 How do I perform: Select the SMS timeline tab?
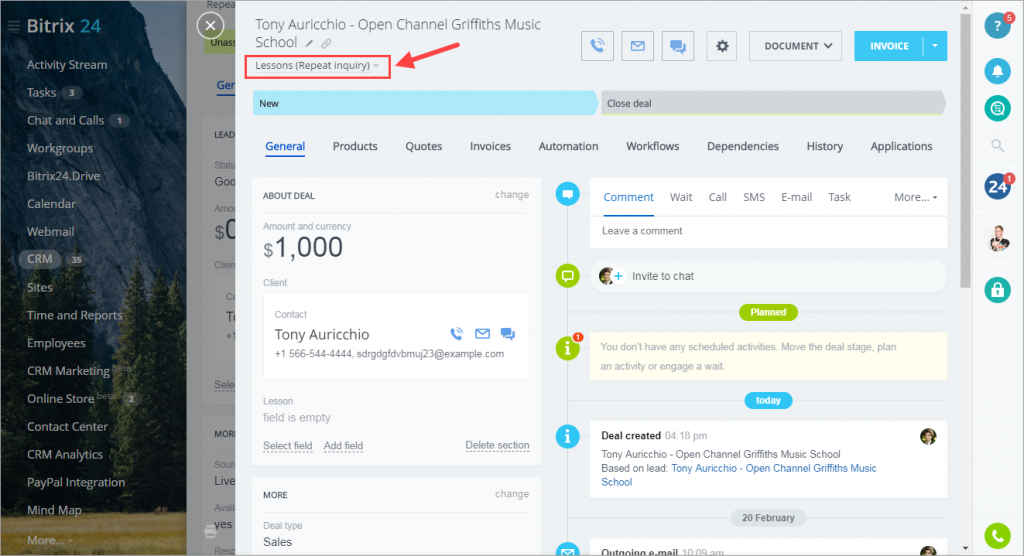pyautogui.click(x=754, y=197)
